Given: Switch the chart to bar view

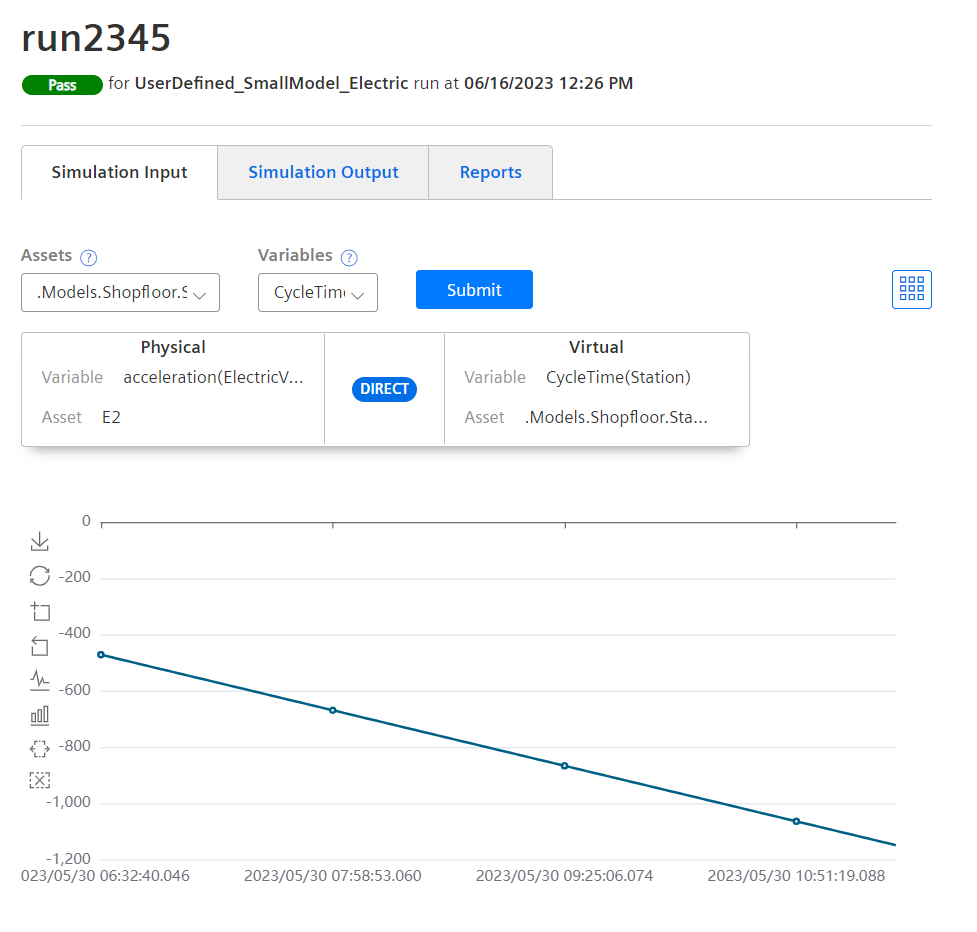Looking at the screenshot, I should tap(39, 715).
